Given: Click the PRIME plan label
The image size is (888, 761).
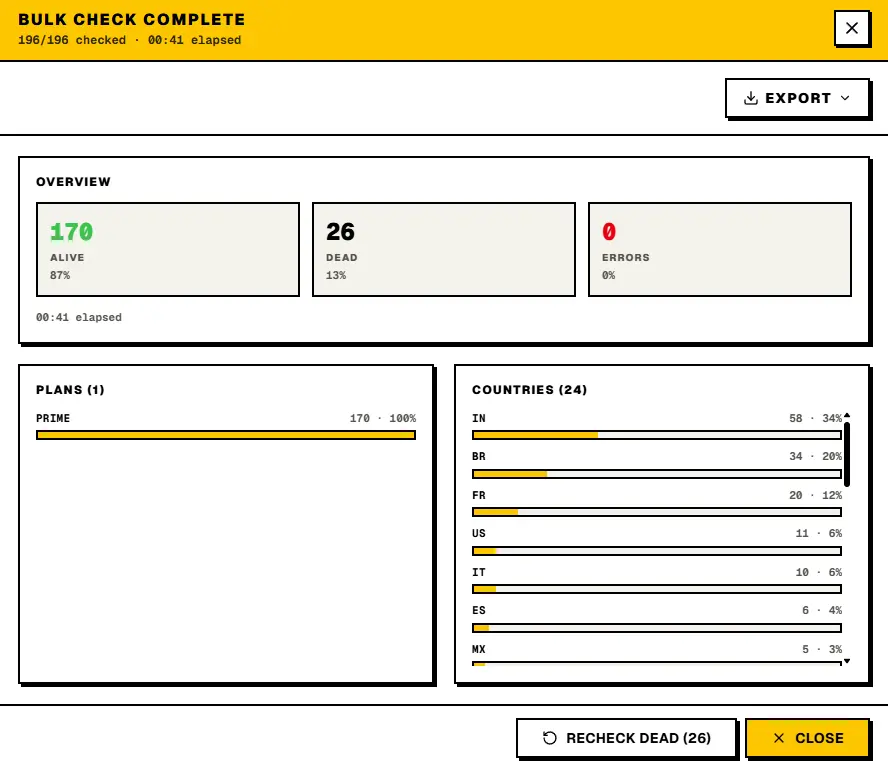Looking at the screenshot, I should pyautogui.click(x=53, y=418).
